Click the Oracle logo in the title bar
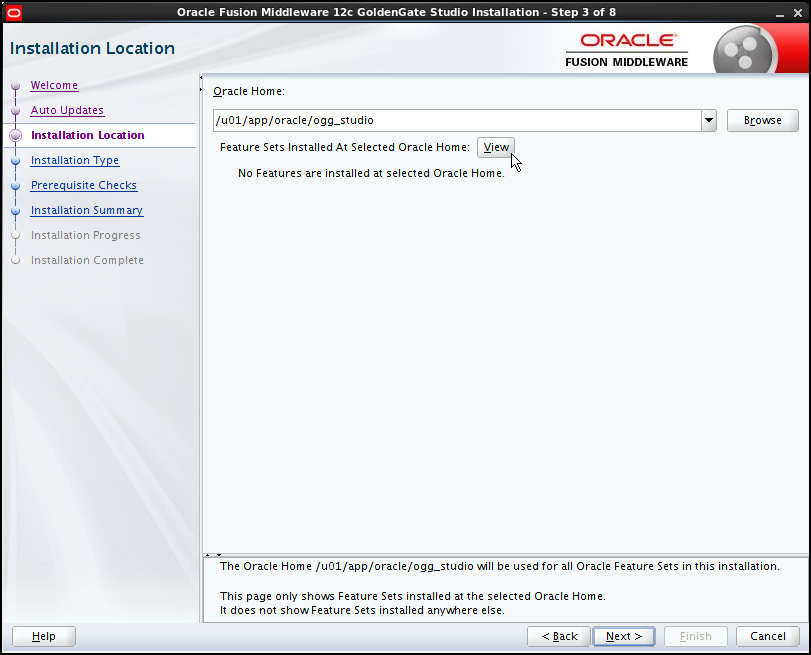Screen dimensions: 811x655 pyautogui.click(x=14, y=11)
